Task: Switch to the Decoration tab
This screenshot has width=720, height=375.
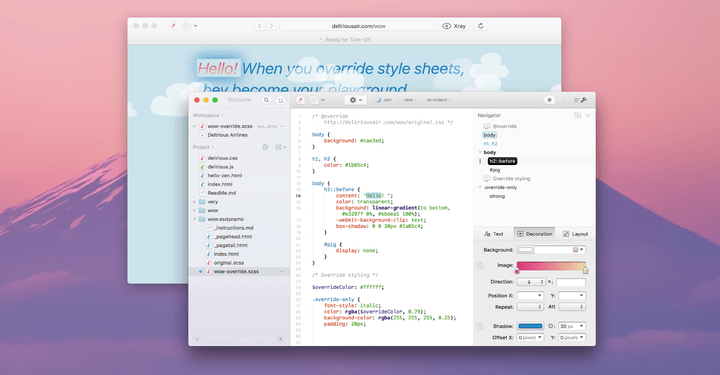Action: tap(534, 234)
